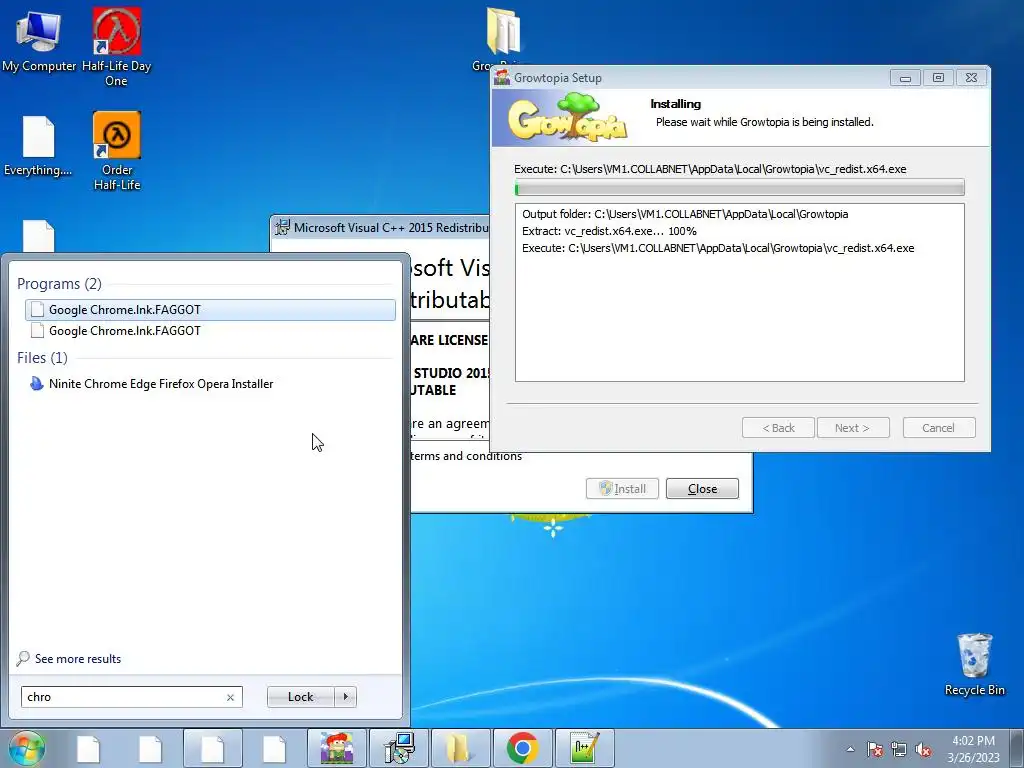Click the muted volume tray icon
The width and height of the screenshot is (1024, 768).
click(x=923, y=749)
